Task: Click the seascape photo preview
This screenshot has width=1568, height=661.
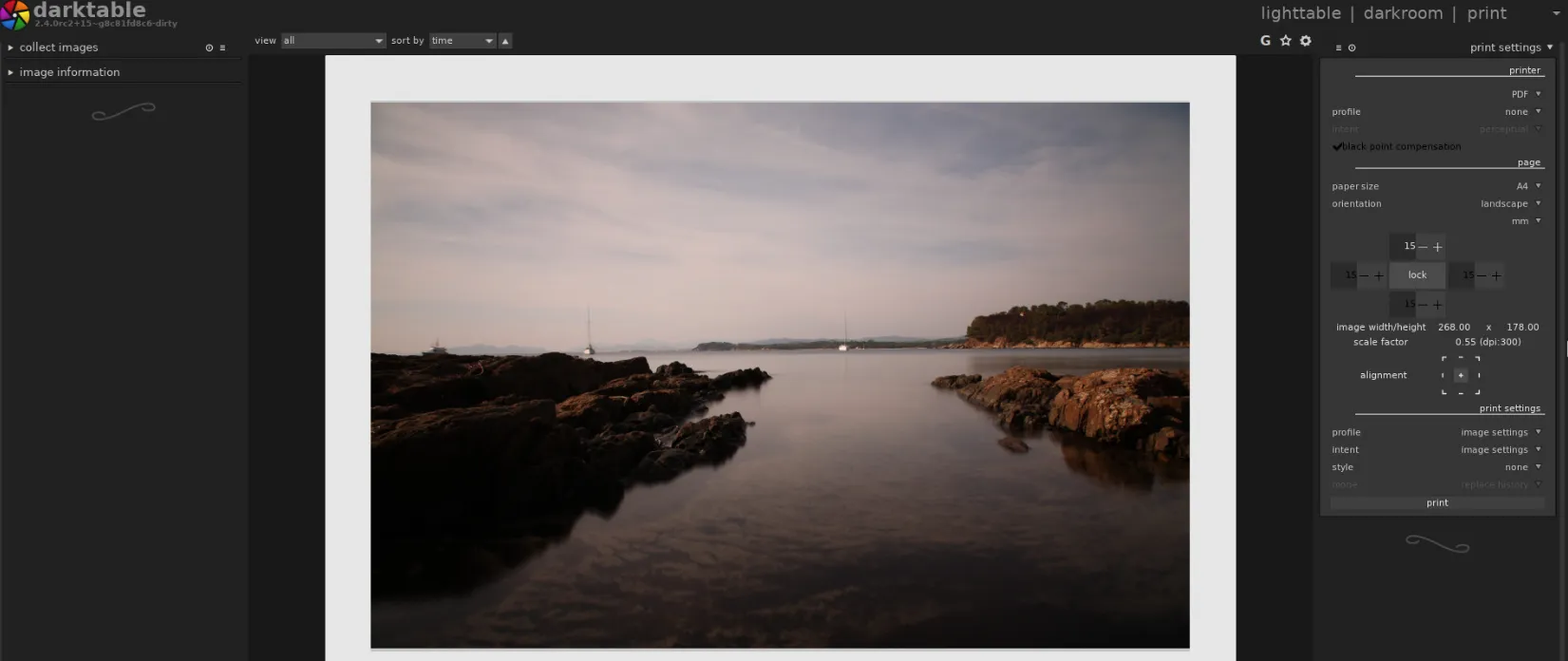Action: click(x=779, y=375)
